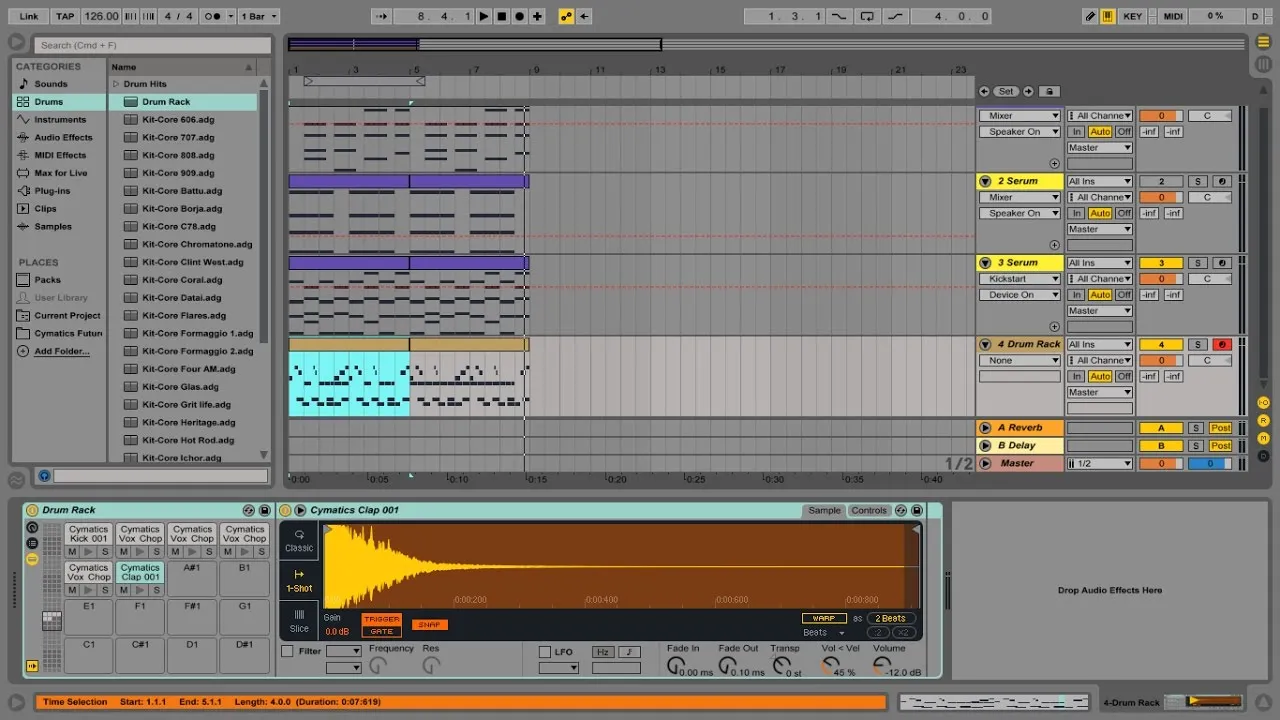Click the tempo field 126.00

coord(101,16)
